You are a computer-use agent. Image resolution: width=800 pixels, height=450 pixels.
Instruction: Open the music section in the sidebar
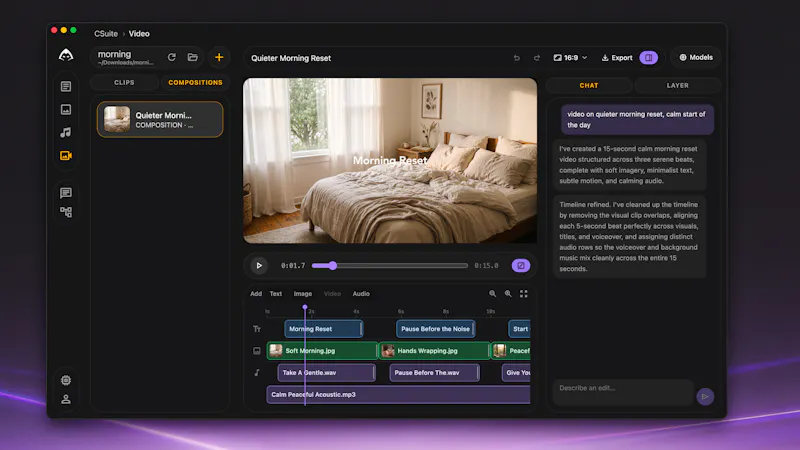66,132
